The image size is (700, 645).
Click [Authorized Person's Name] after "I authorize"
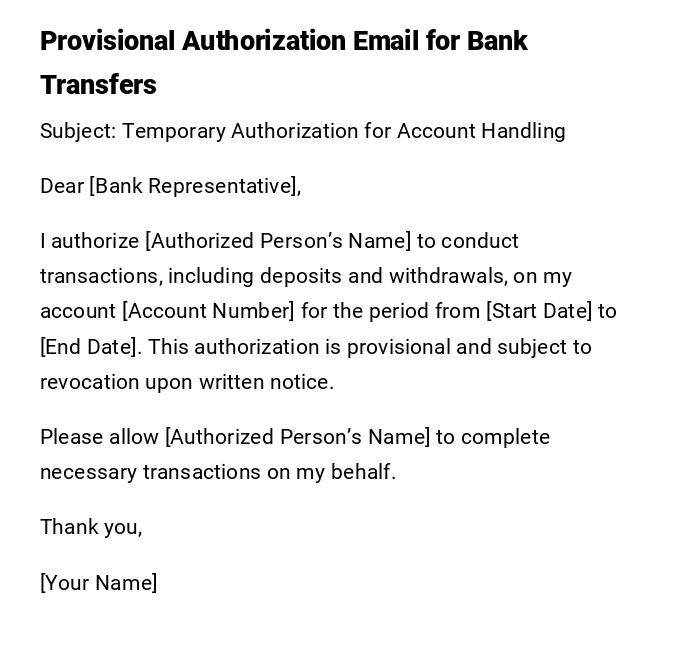pyautogui.click(x=278, y=241)
